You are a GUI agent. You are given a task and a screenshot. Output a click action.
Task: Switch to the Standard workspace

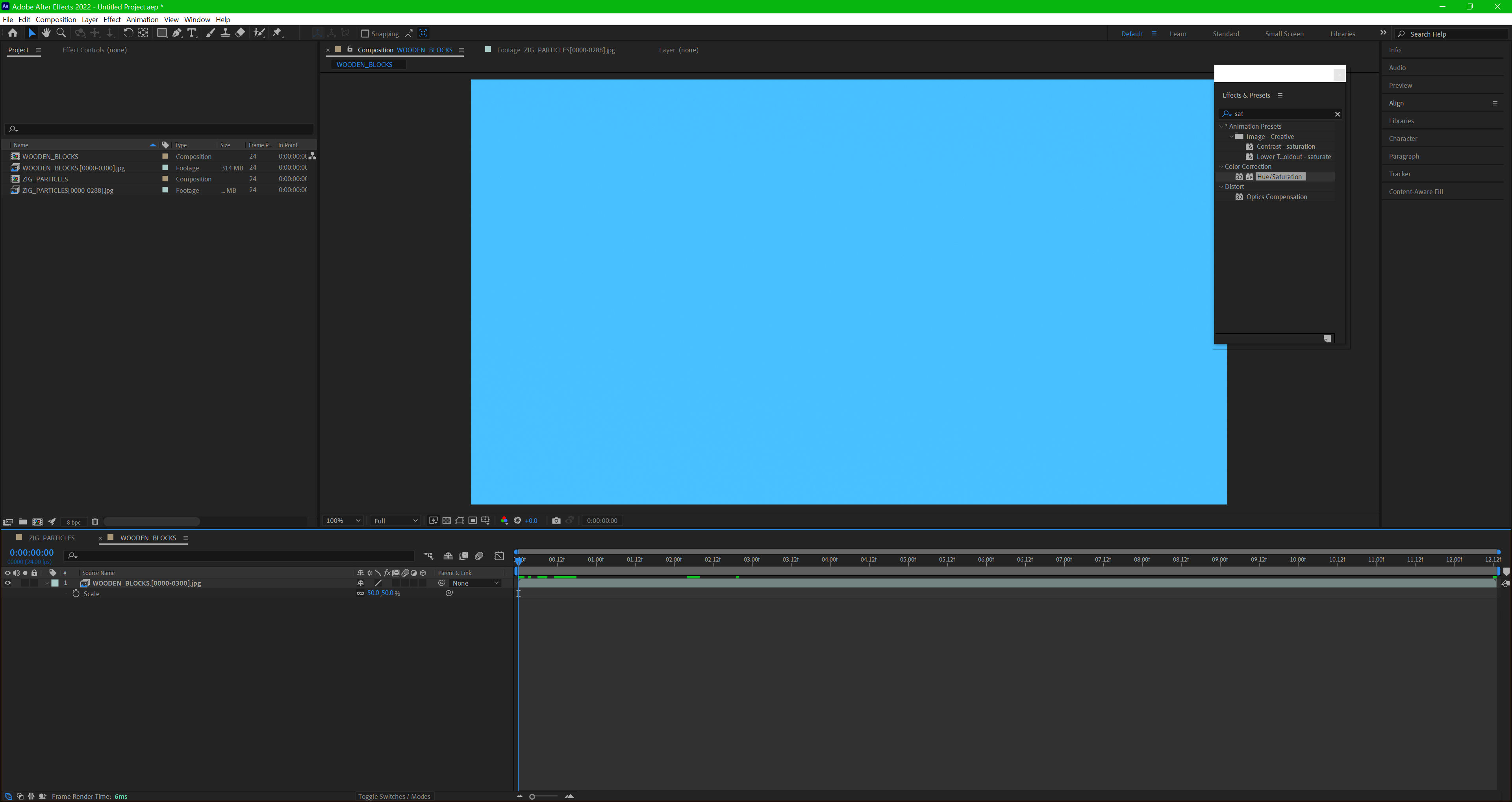(1226, 34)
